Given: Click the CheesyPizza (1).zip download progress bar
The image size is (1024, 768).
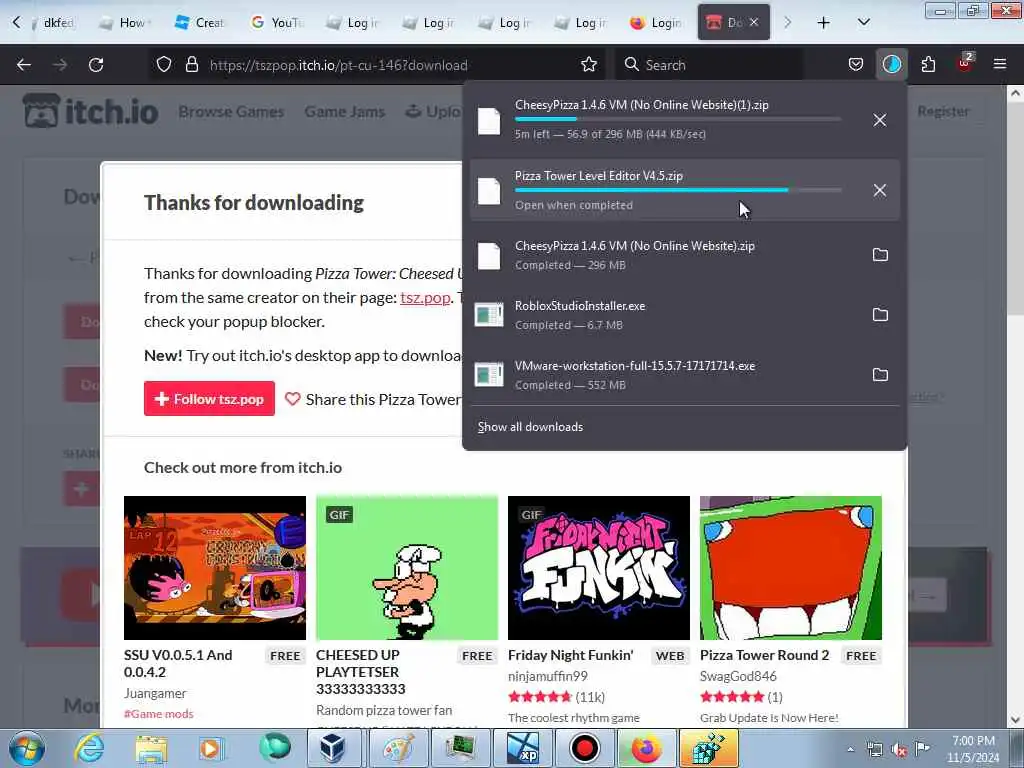Looking at the screenshot, I should [678, 120].
